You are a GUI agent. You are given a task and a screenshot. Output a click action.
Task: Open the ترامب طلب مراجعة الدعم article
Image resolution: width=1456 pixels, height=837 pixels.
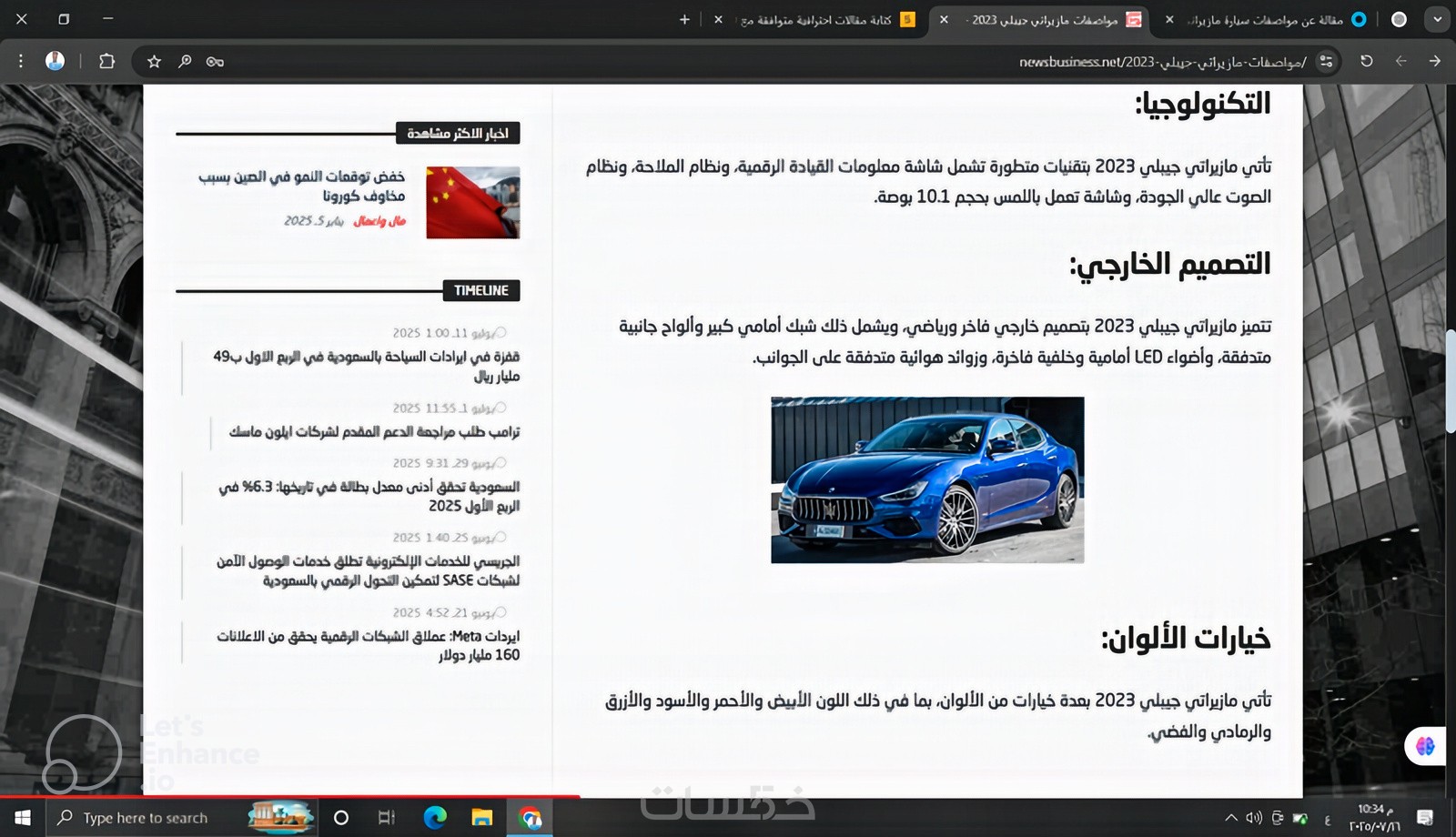[374, 431]
